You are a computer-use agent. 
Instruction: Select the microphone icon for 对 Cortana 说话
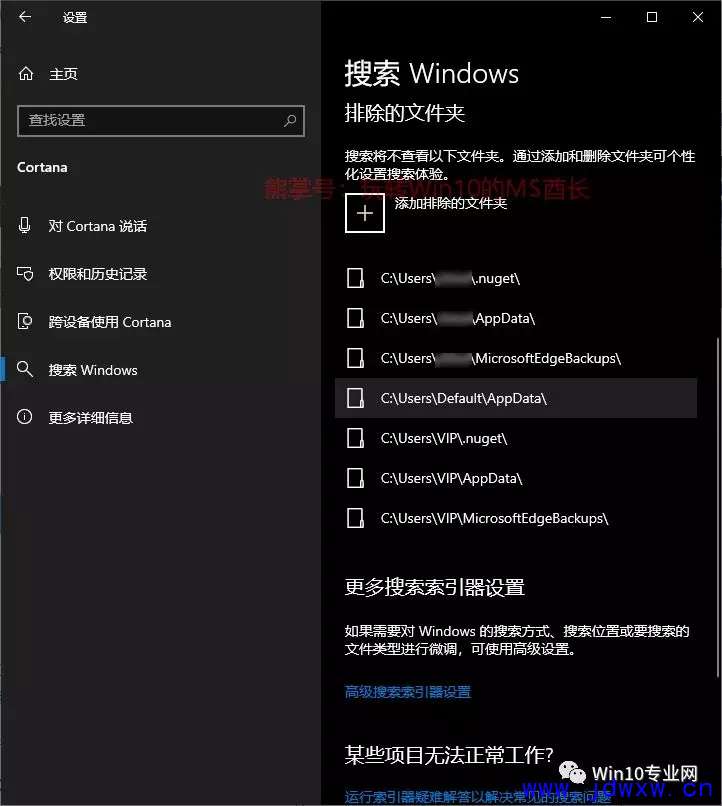point(24,225)
